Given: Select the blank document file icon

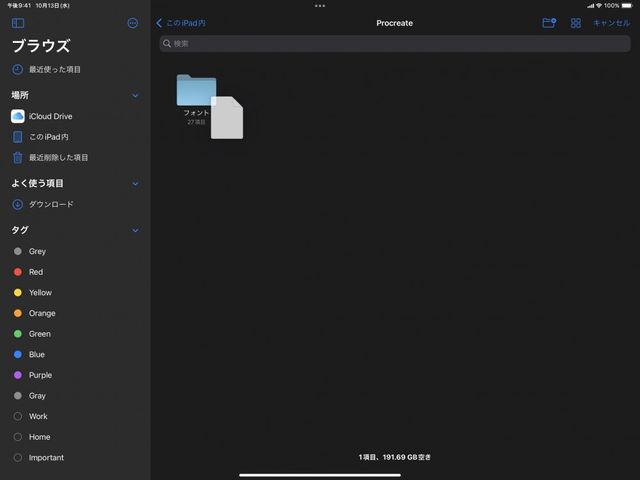Looking at the screenshot, I should pyautogui.click(x=227, y=118).
